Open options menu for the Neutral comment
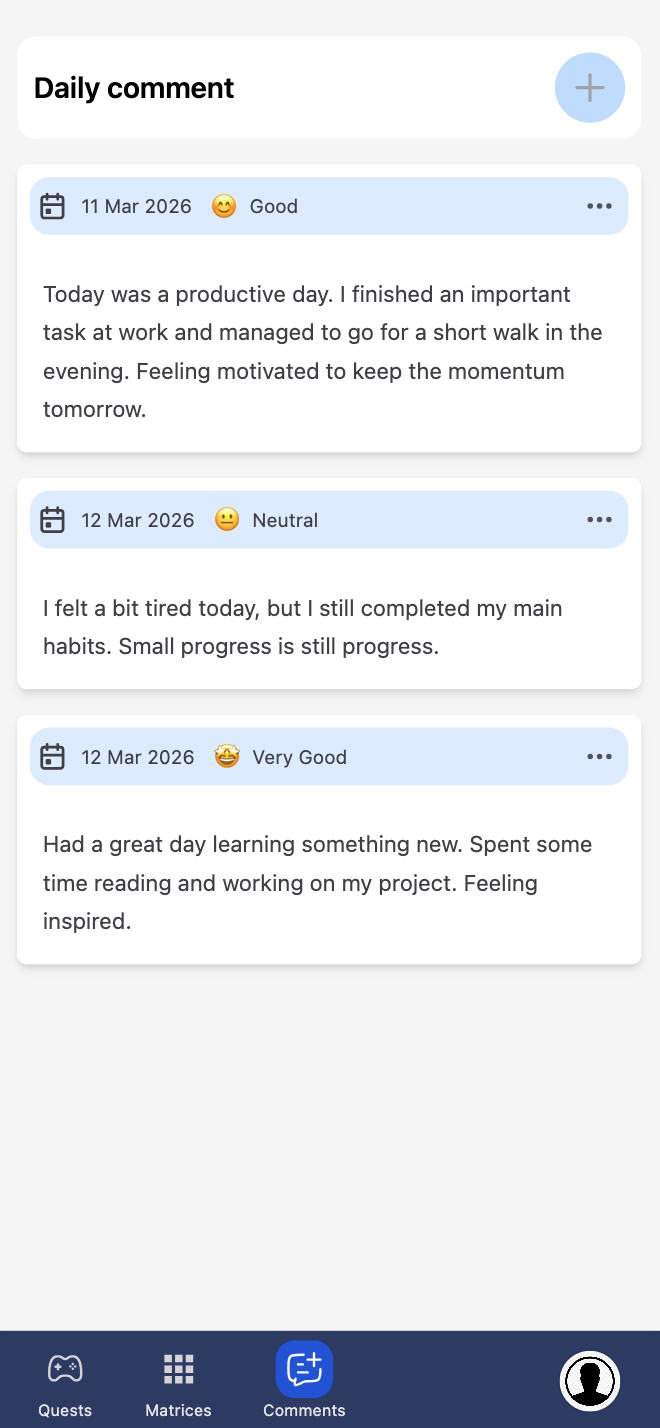 tap(599, 520)
